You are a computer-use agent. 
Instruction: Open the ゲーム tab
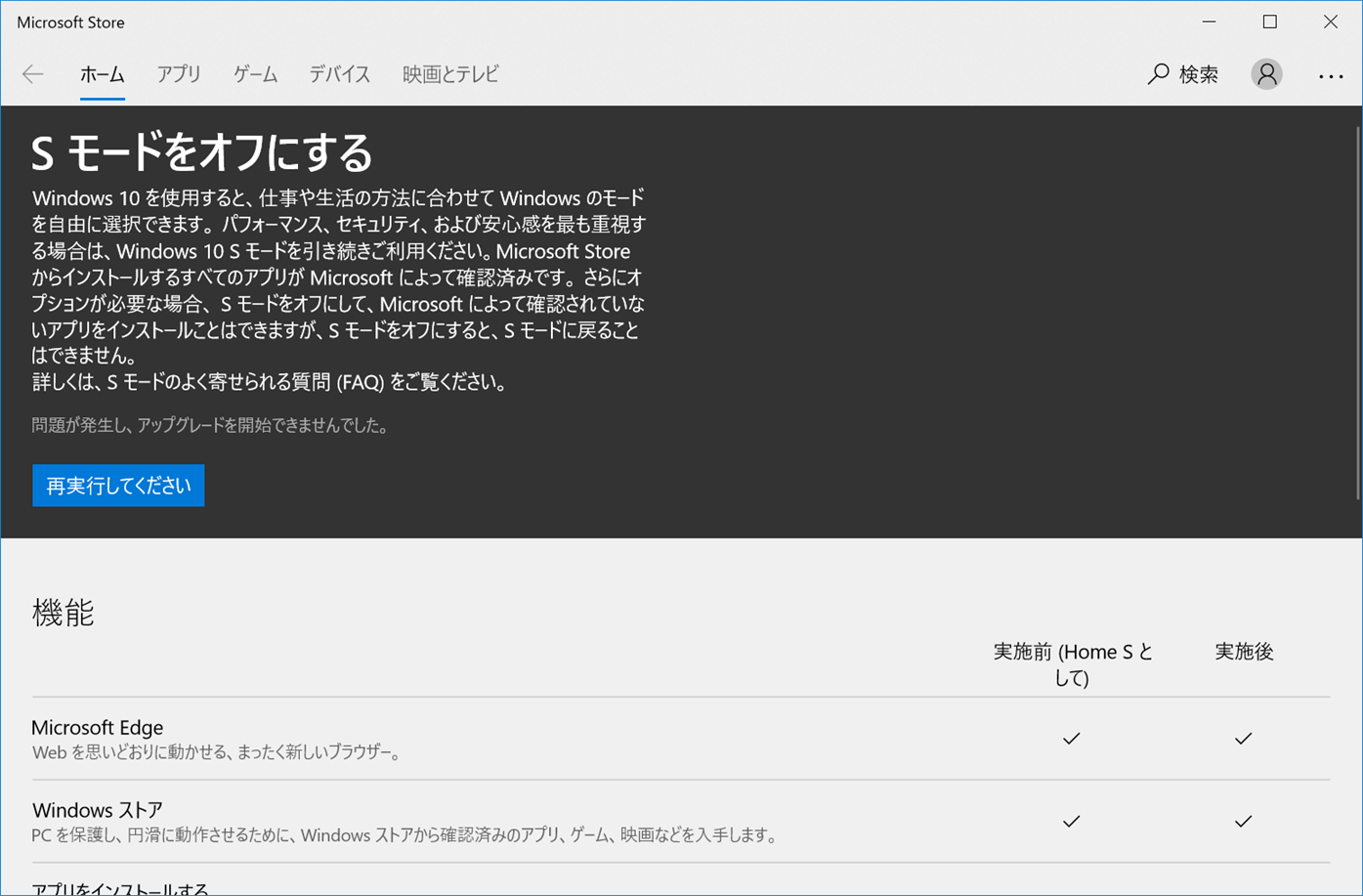point(255,74)
